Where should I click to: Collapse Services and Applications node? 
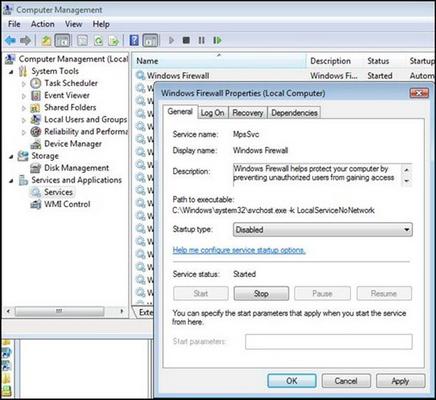click(x=12, y=181)
